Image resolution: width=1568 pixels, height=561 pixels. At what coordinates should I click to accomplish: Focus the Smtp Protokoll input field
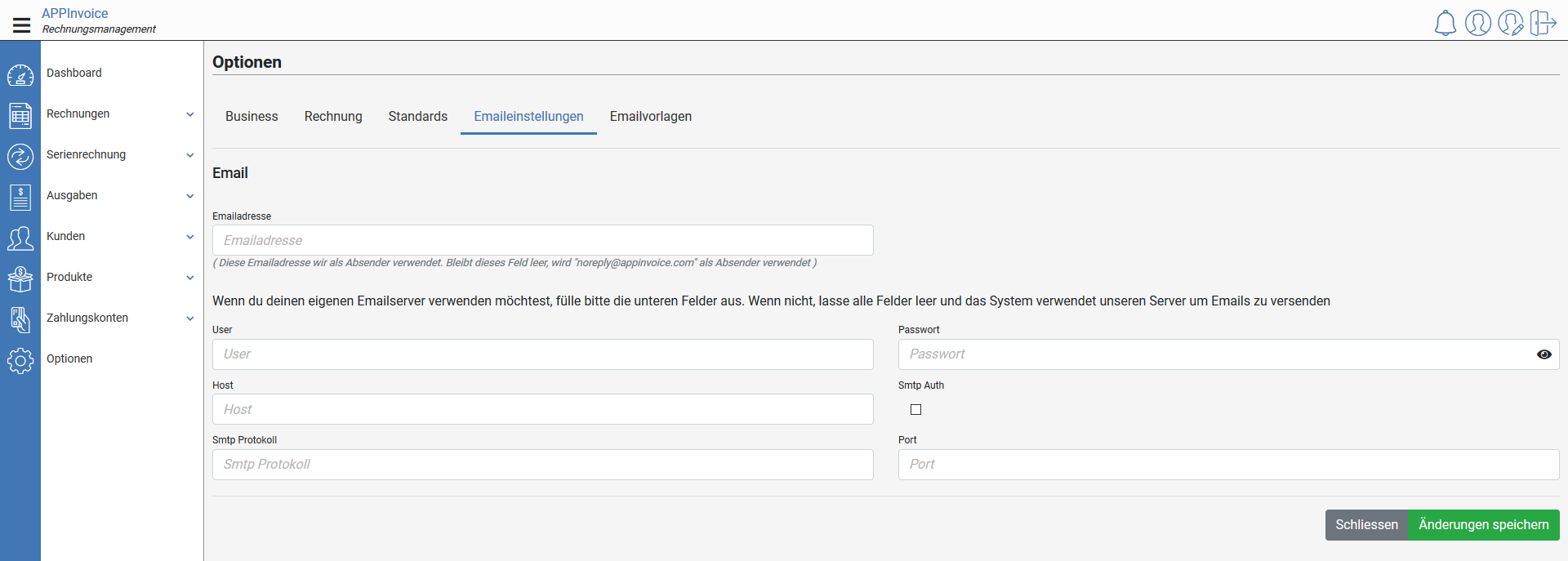click(542, 465)
